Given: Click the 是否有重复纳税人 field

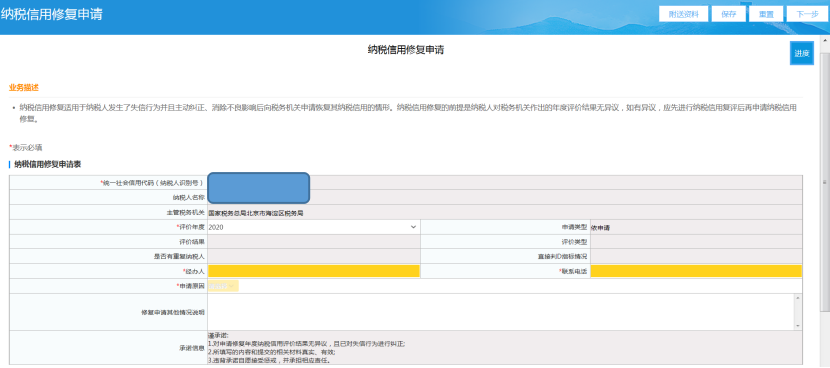Looking at the screenshot, I should point(313,256).
